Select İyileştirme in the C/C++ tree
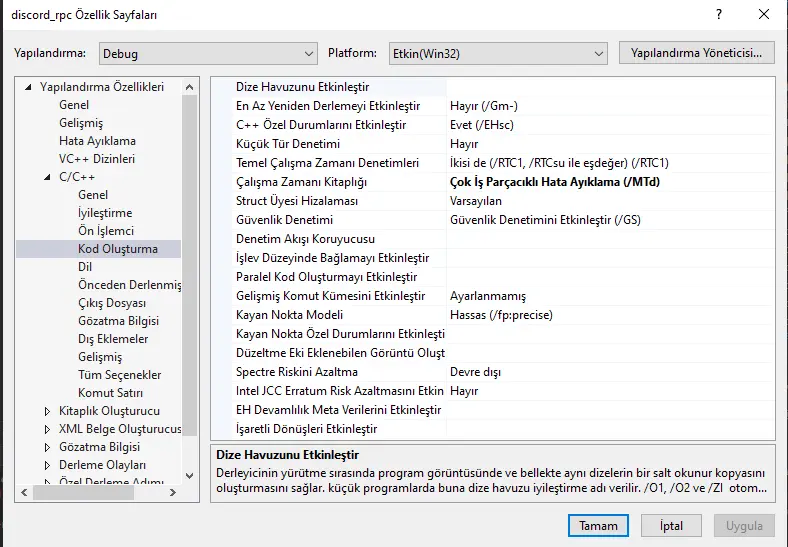Viewport: 788px width, 547px height. pos(104,213)
